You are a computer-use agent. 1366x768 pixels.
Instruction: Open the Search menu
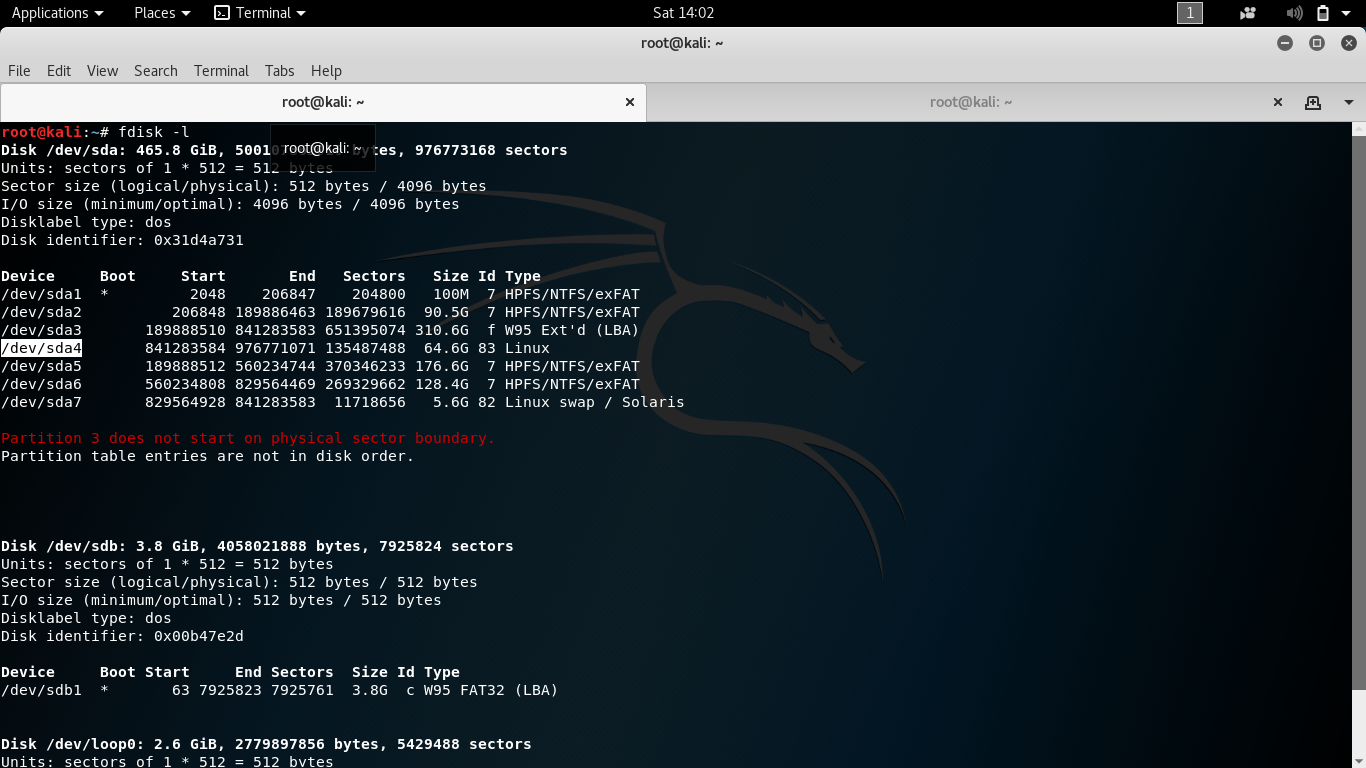[x=155, y=71]
